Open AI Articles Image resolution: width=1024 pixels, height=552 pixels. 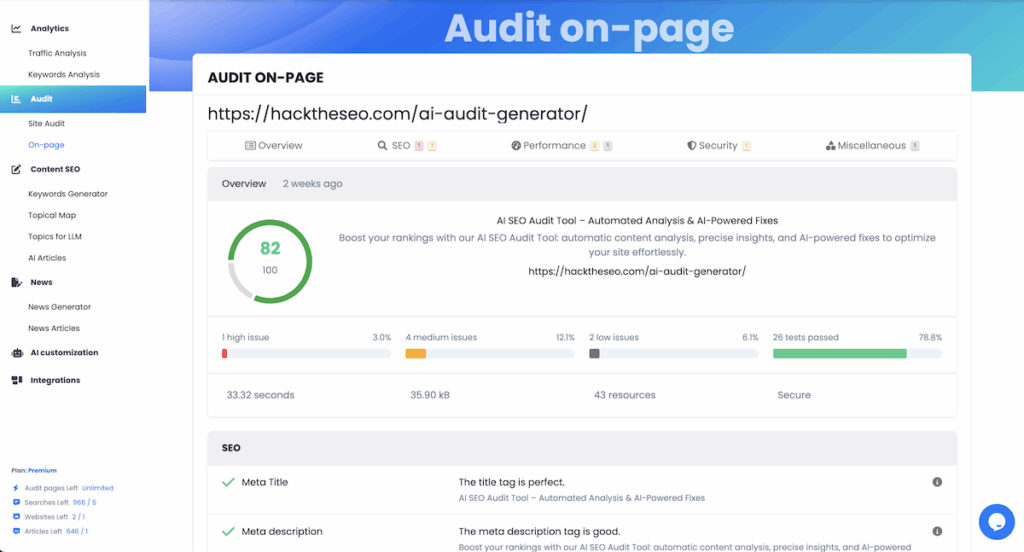click(x=47, y=258)
